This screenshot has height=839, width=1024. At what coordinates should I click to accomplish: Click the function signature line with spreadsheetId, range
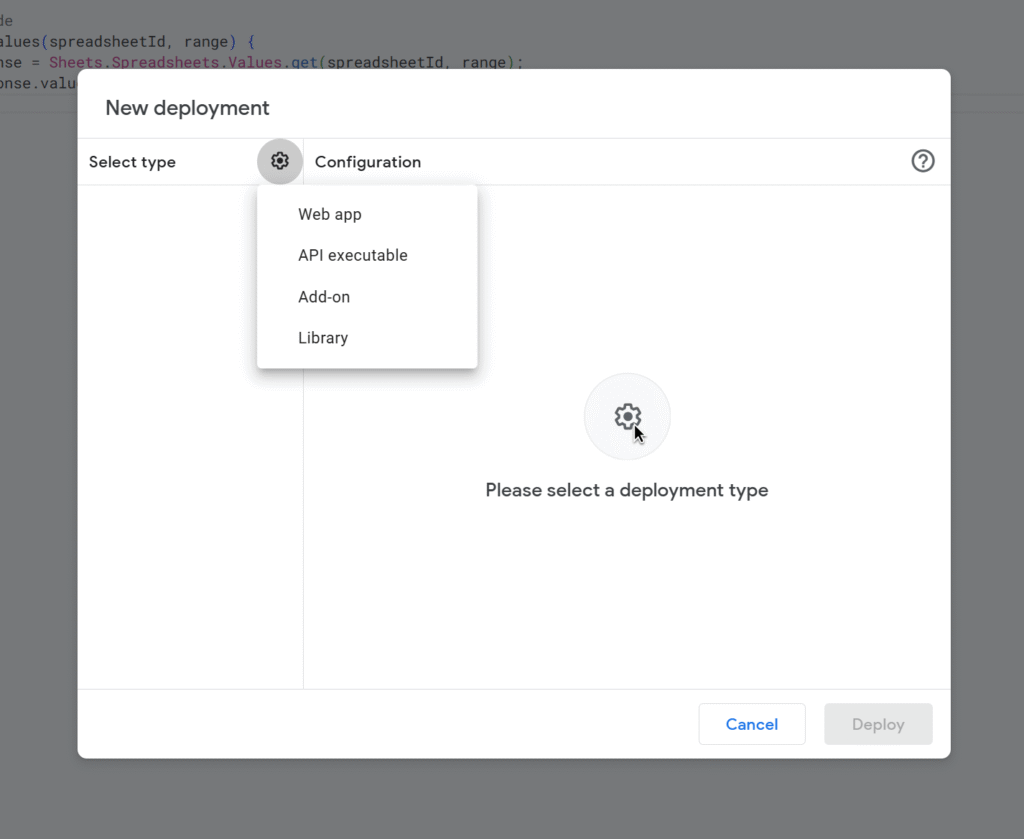click(130, 42)
